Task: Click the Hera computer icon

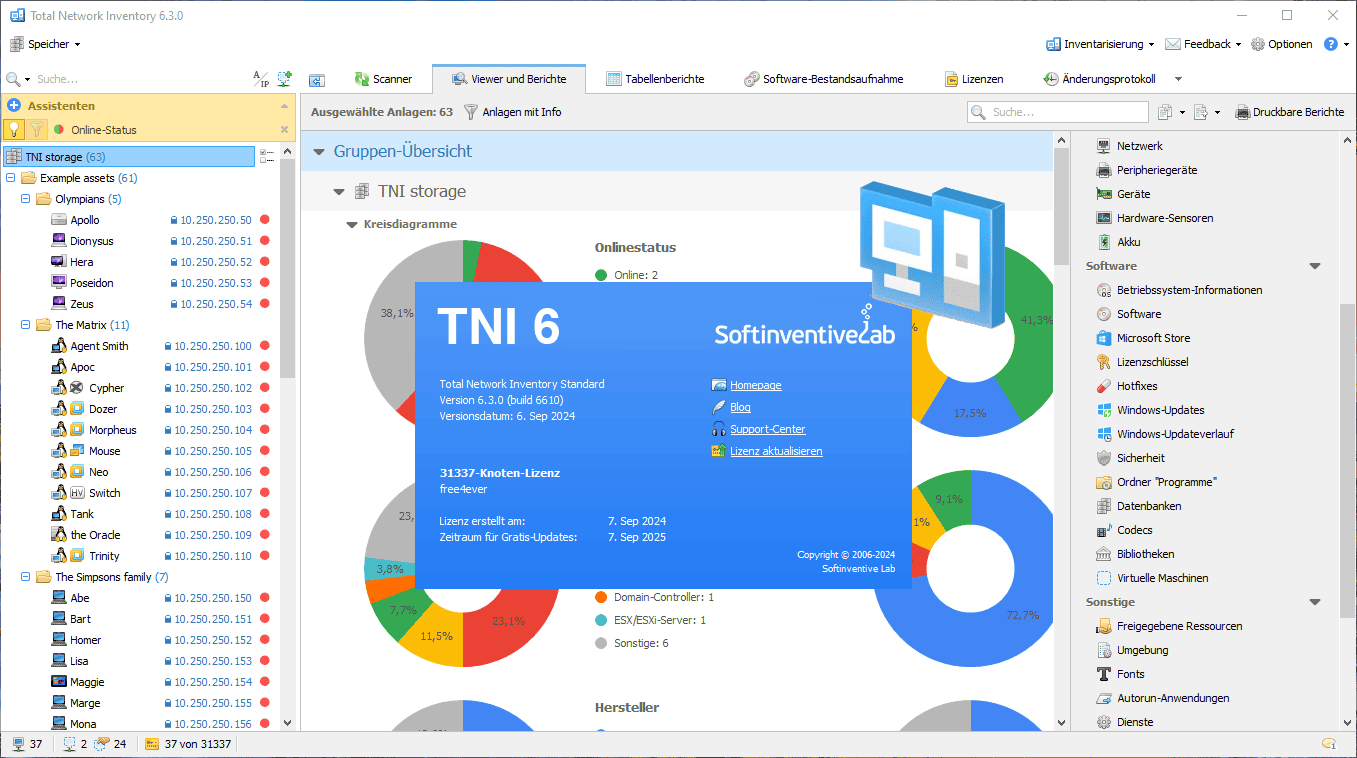Action: pos(58,262)
